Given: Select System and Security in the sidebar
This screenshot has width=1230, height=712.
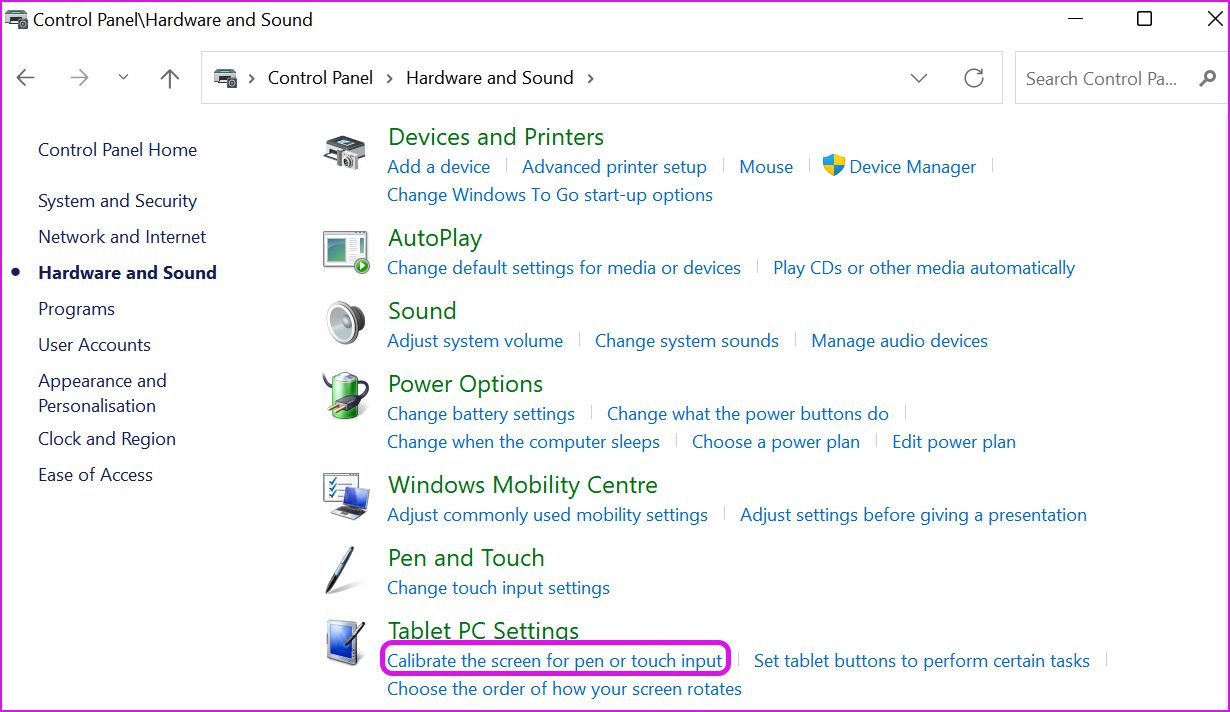Looking at the screenshot, I should click(116, 200).
